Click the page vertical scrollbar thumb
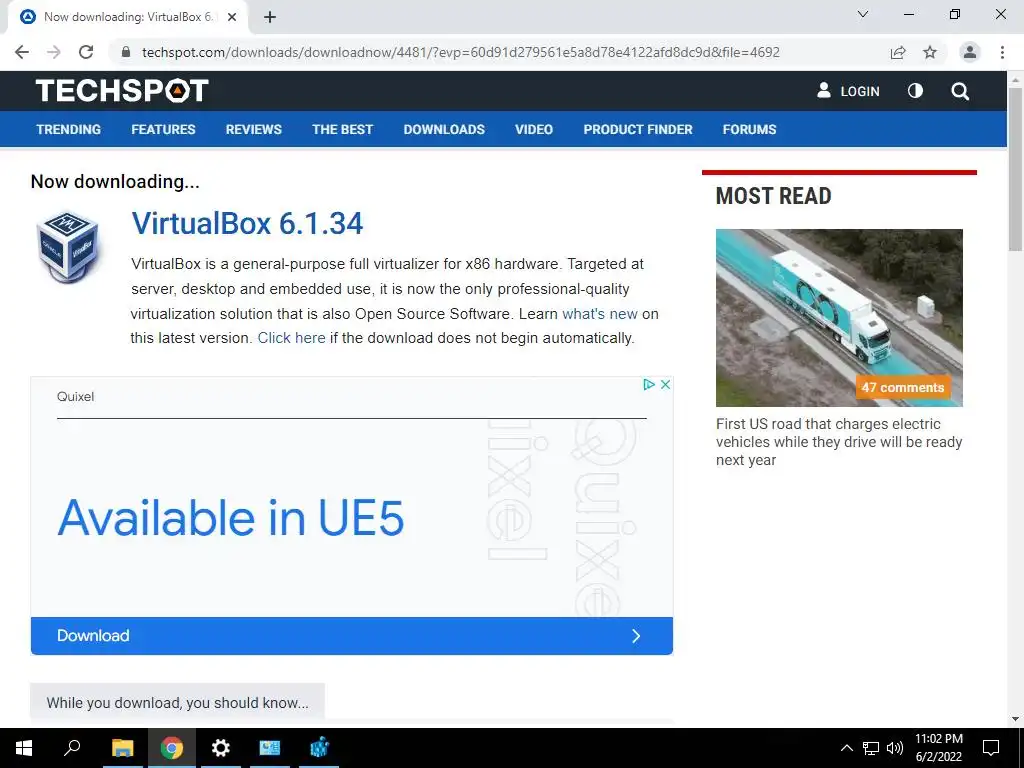Screen dimensions: 1024x768 pos(1015,168)
